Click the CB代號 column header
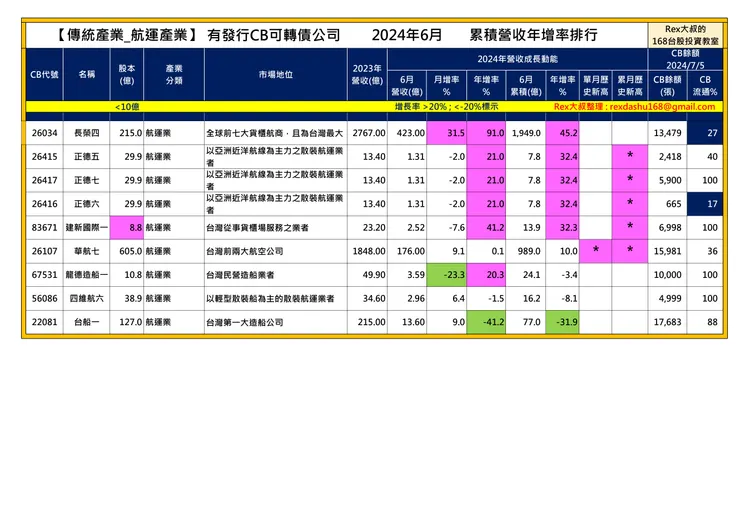Viewport: 740px width, 523px height. [x=44, y=74]
